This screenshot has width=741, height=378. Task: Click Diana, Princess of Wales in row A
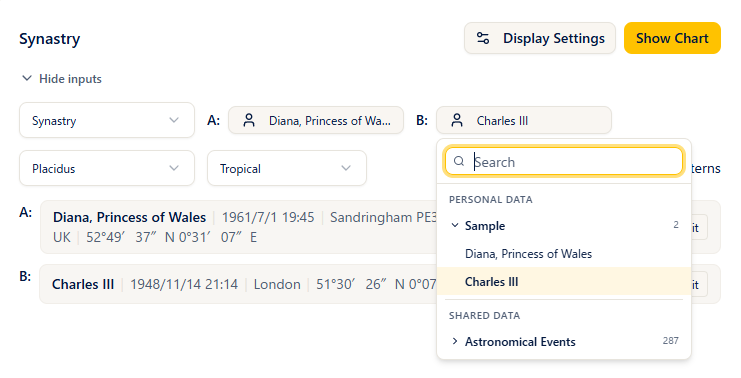pos(129,217)
